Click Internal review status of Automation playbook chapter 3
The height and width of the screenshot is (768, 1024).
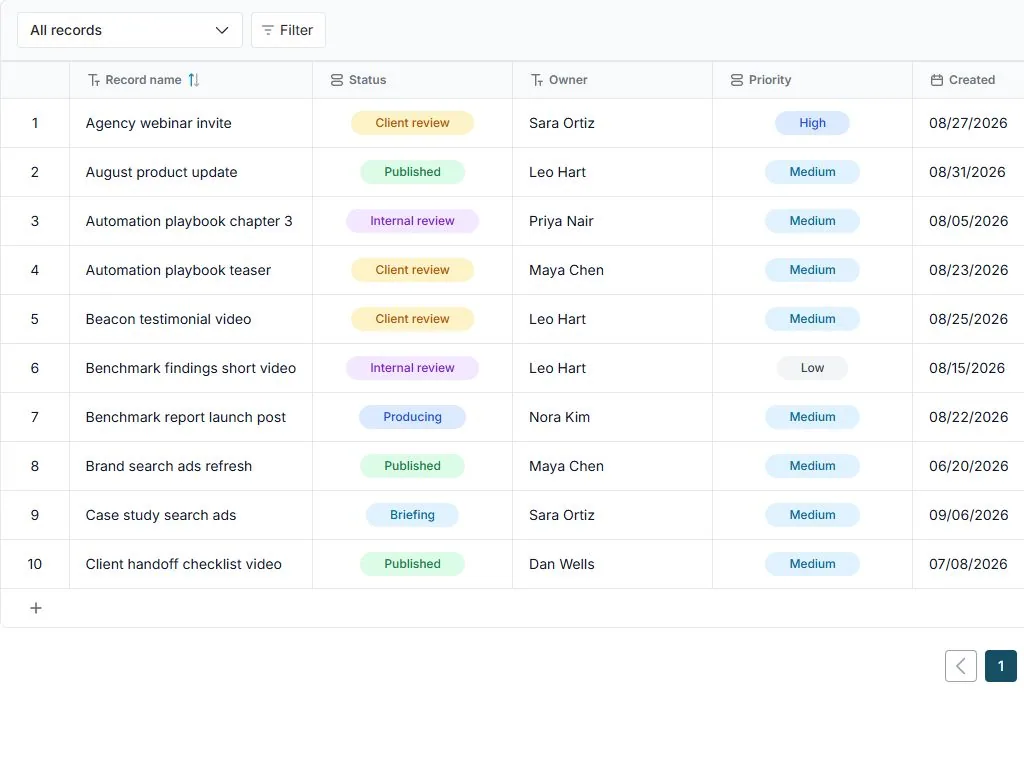tap(412, 221)
